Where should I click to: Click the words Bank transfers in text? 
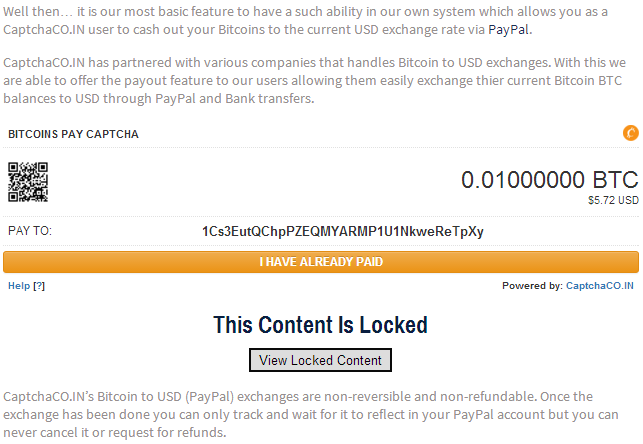[x=269, y=98]
